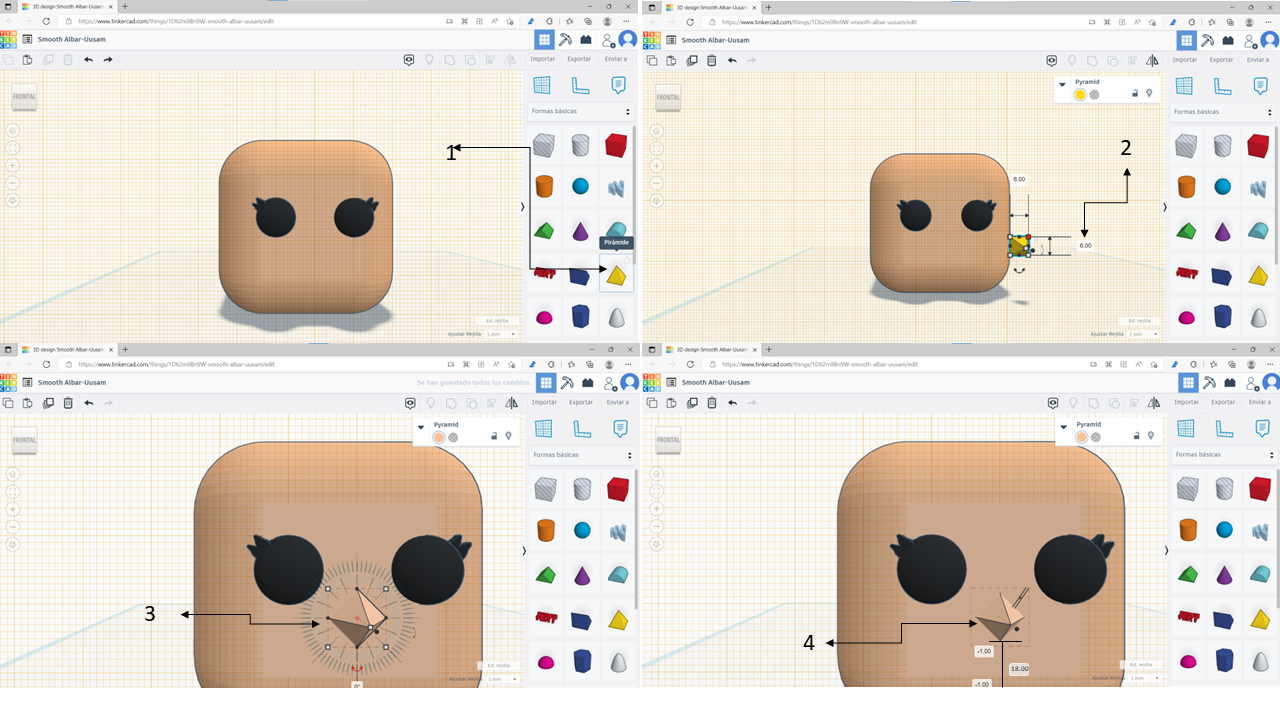The image size is (1280, 720).
Task: Click Exportar in the bottom-left window
Action: point(580,402)
